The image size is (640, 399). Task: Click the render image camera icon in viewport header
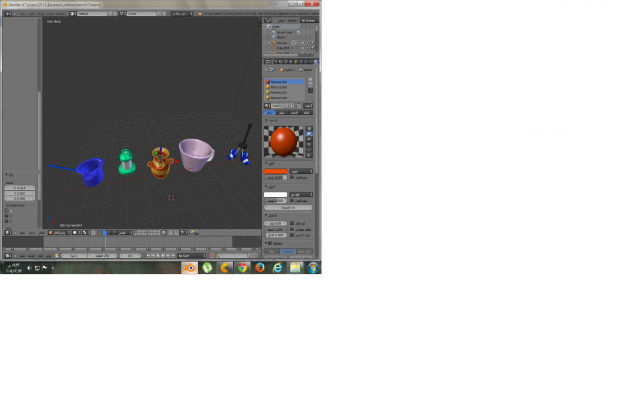pos(192,233)
